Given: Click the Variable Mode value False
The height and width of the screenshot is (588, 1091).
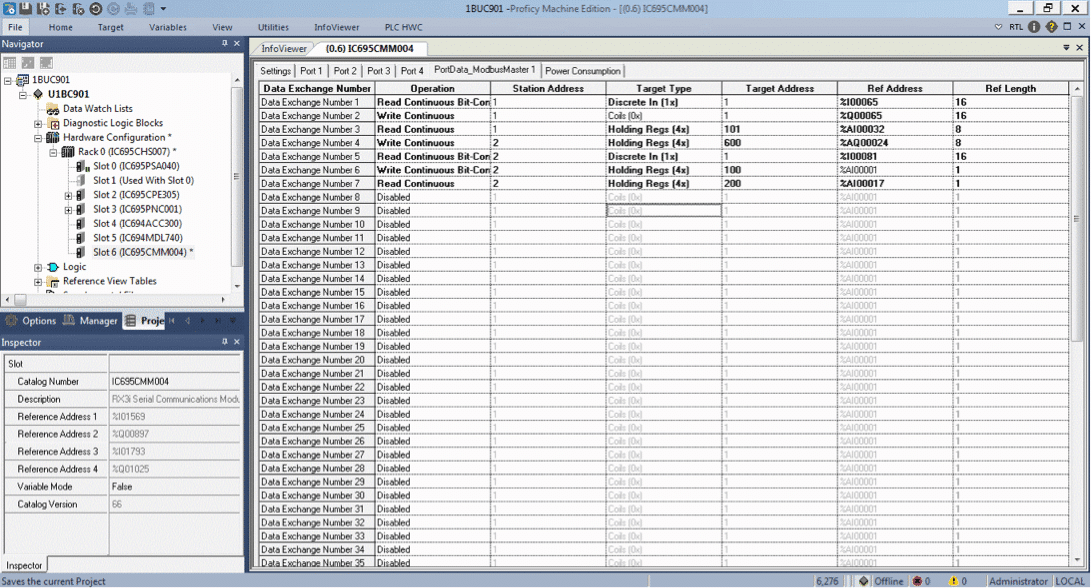Looking at the screenshot, I should [x=175, y=486].
